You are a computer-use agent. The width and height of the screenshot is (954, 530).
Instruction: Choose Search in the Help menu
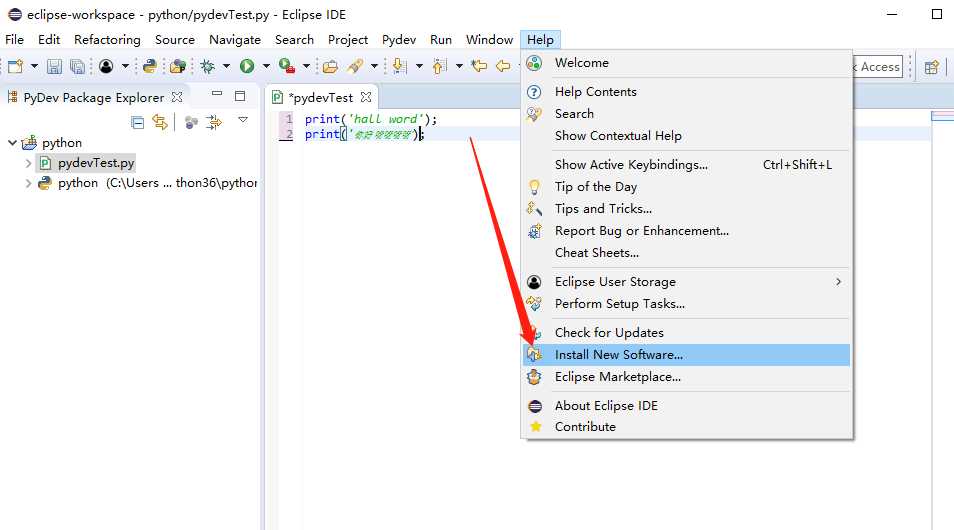[686, 114]
